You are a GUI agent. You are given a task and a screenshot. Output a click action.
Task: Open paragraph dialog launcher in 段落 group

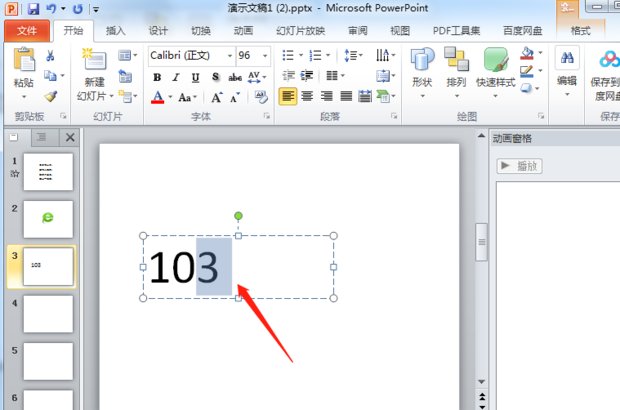point(394,116)
